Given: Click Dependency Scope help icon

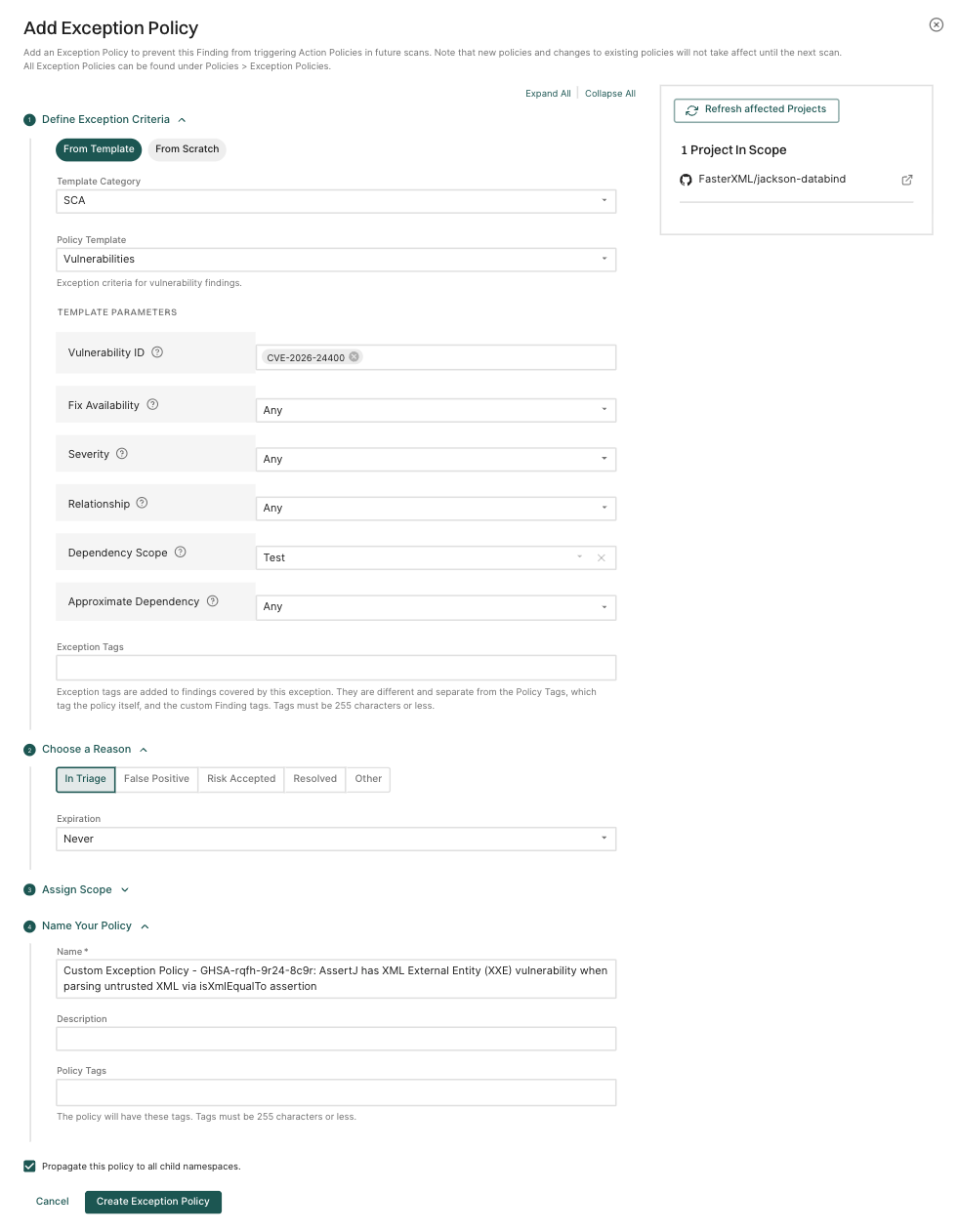Looking at the screenshot, I should coord(180,553).
